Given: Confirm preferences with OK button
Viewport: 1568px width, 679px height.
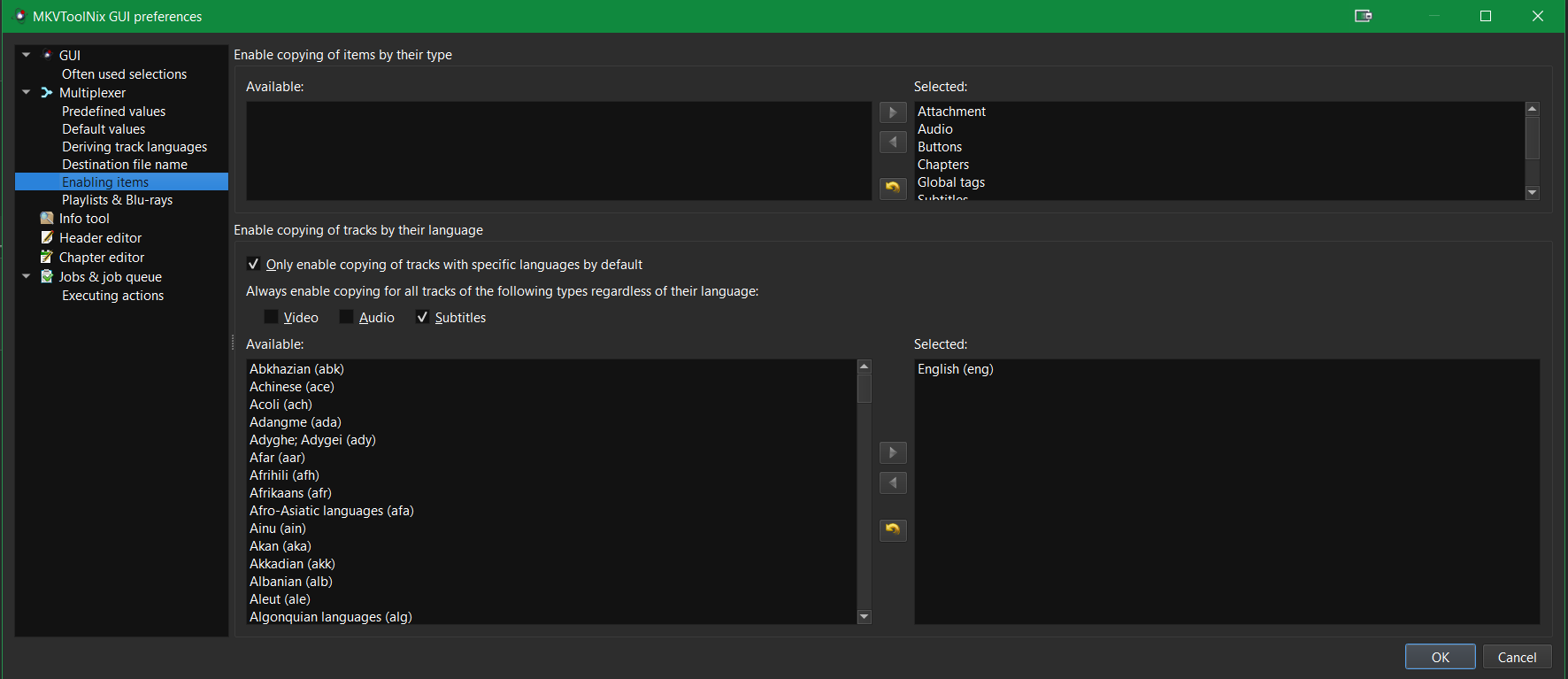Looking at the screenshot, I should coord(1440,657).
